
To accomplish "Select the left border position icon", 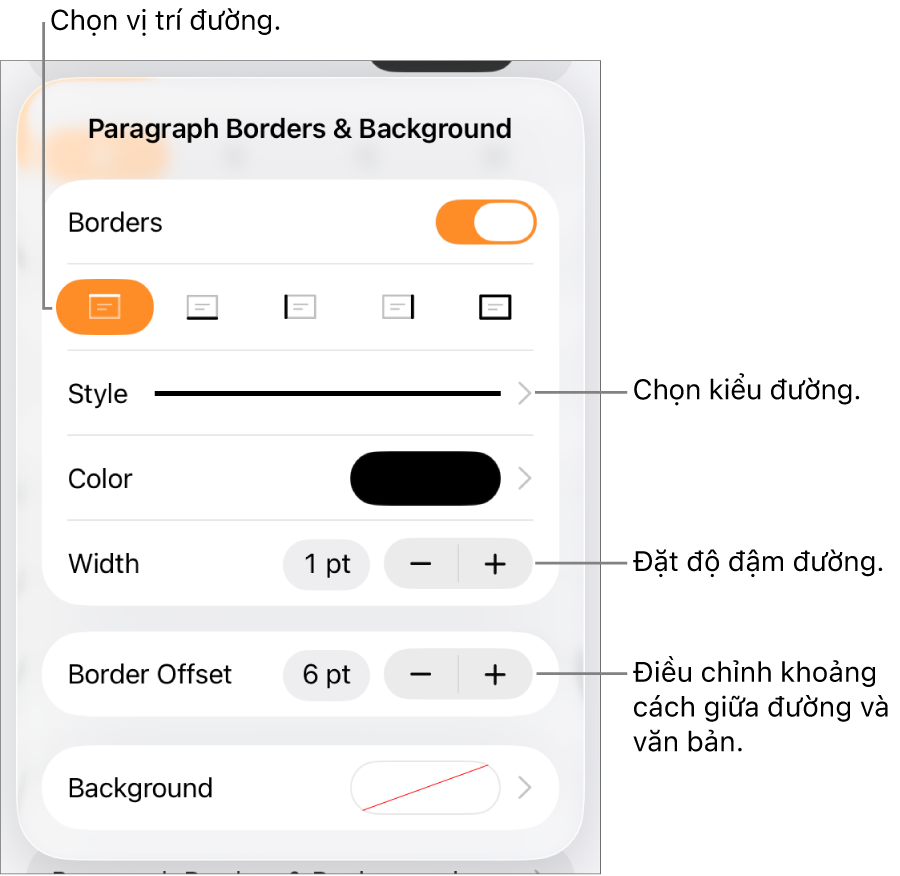I will (x=300, y=307).
